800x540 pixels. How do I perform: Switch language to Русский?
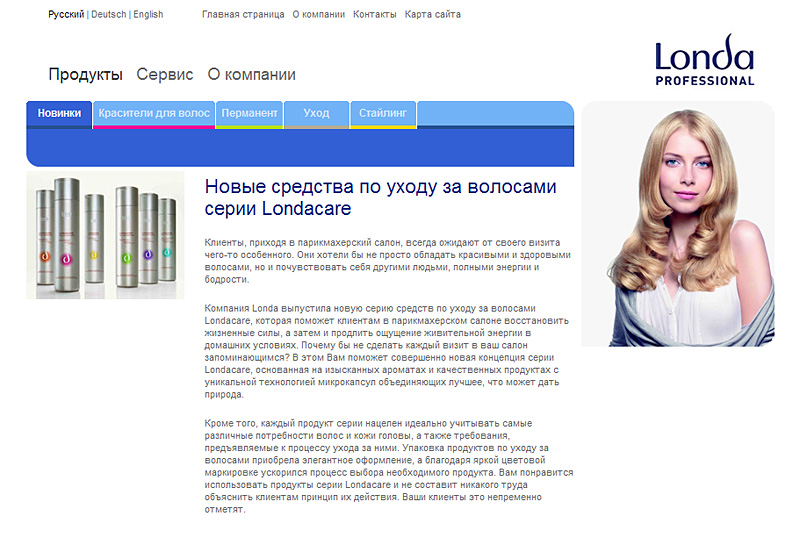pyautogui.click(x=66, y=14)
